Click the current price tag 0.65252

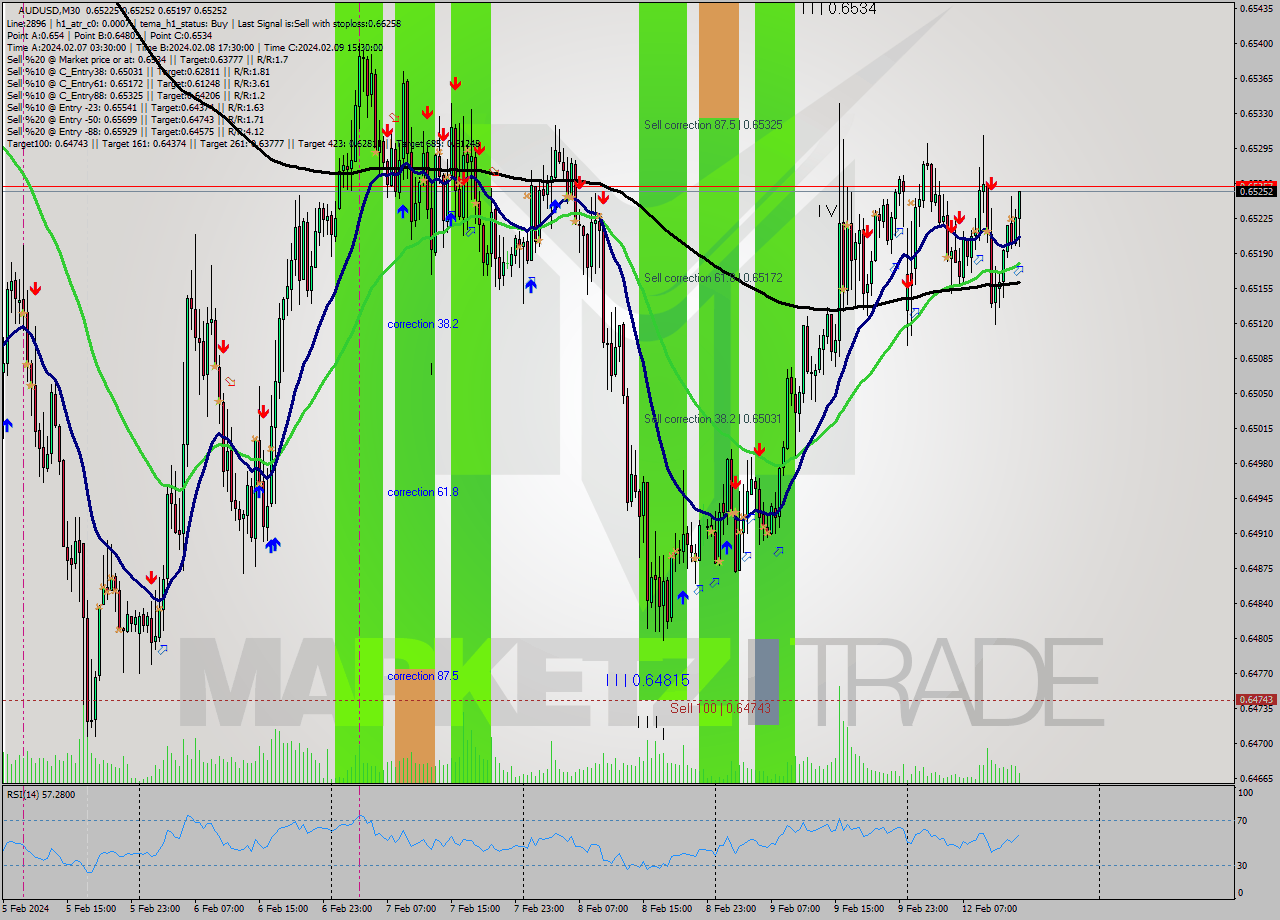tap(1256, 191)
